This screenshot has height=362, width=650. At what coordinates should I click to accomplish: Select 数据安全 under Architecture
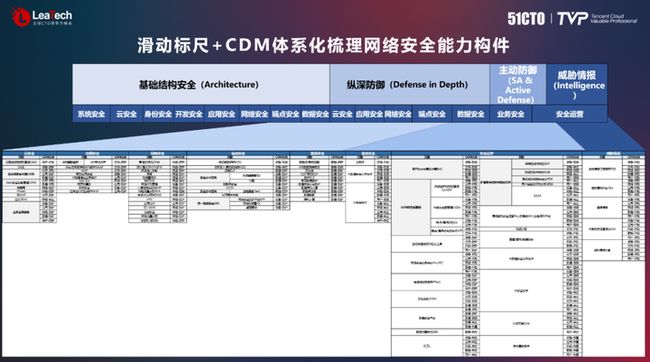tap(315, 114)
